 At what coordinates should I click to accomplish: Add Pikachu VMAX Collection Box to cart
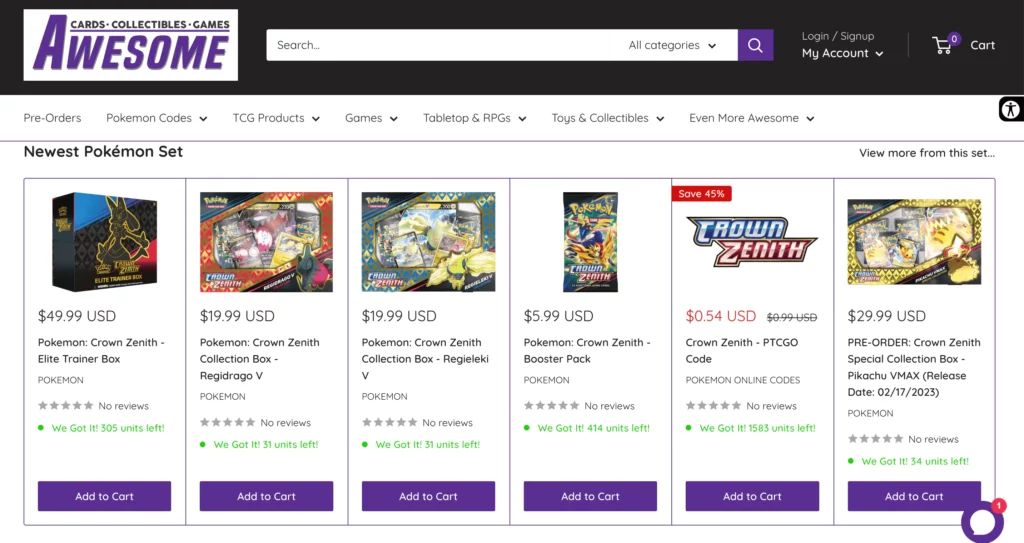click(x=914, y=497)
